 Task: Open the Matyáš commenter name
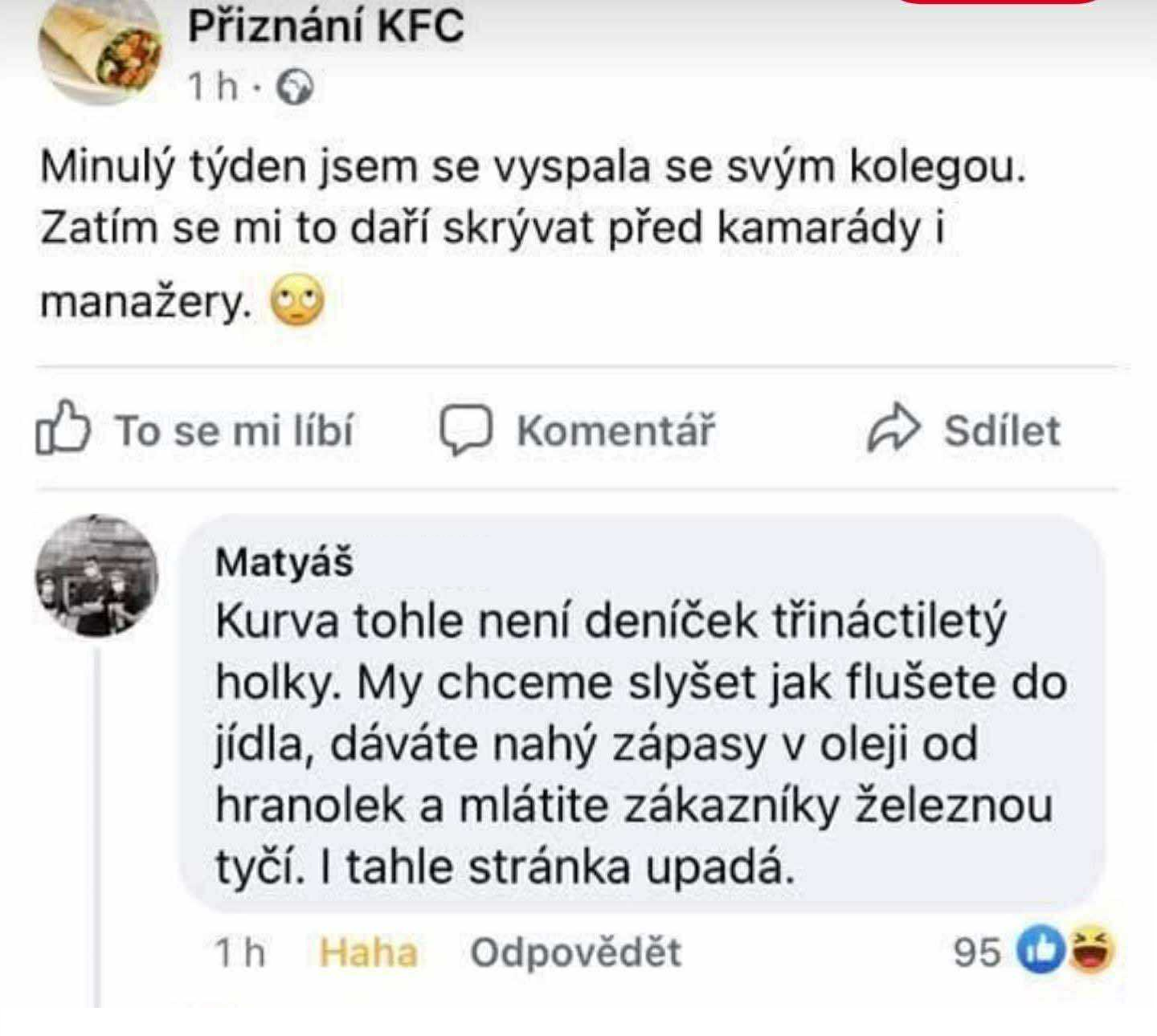[284, 562]
